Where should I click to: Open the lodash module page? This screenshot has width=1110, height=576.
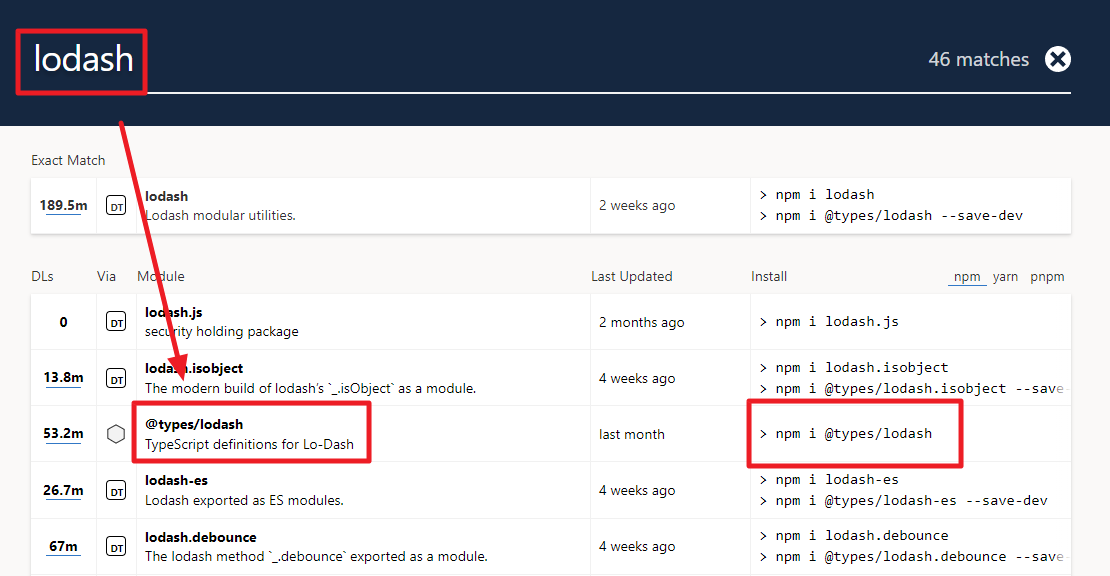click(x=166, y=196)
